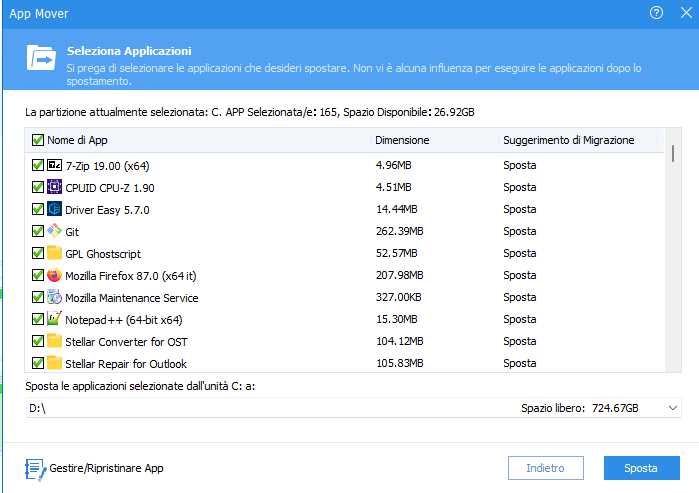The image size is (699, 493).
Task: Click the 105.83MB size value
Action: (x=399, y=363)
